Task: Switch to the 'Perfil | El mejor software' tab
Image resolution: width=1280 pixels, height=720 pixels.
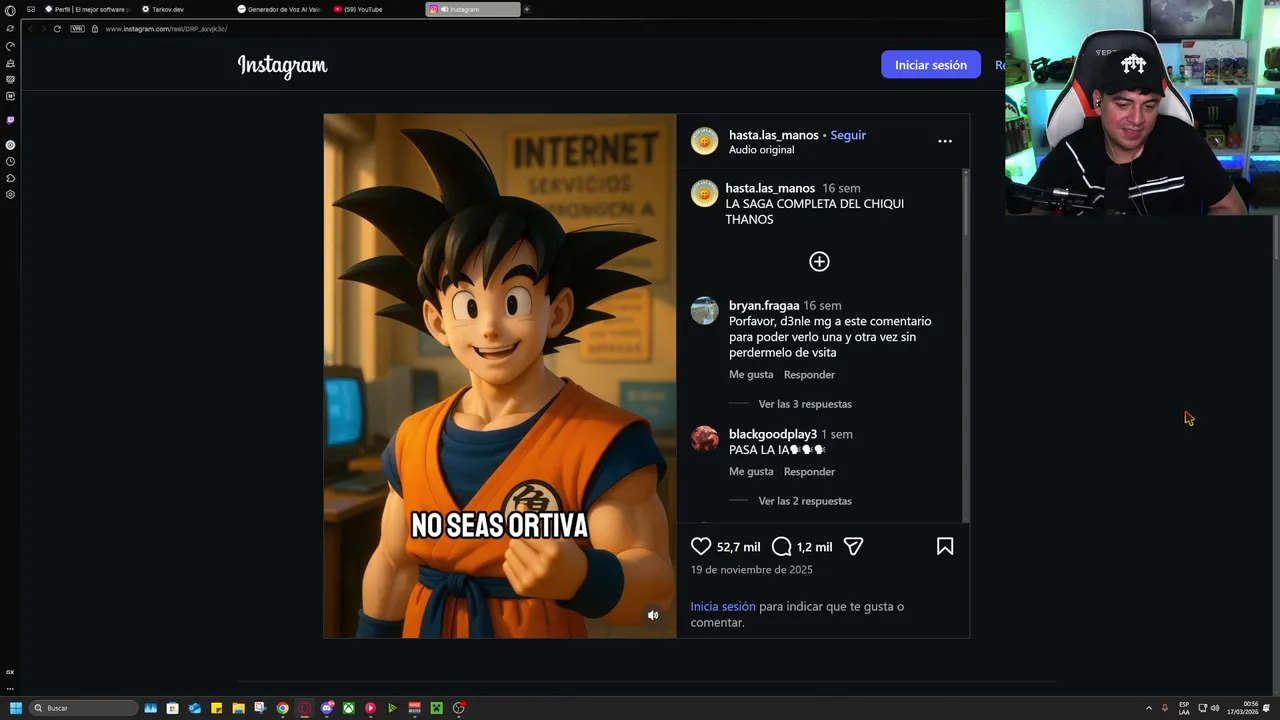Action: tap(86, 9)
